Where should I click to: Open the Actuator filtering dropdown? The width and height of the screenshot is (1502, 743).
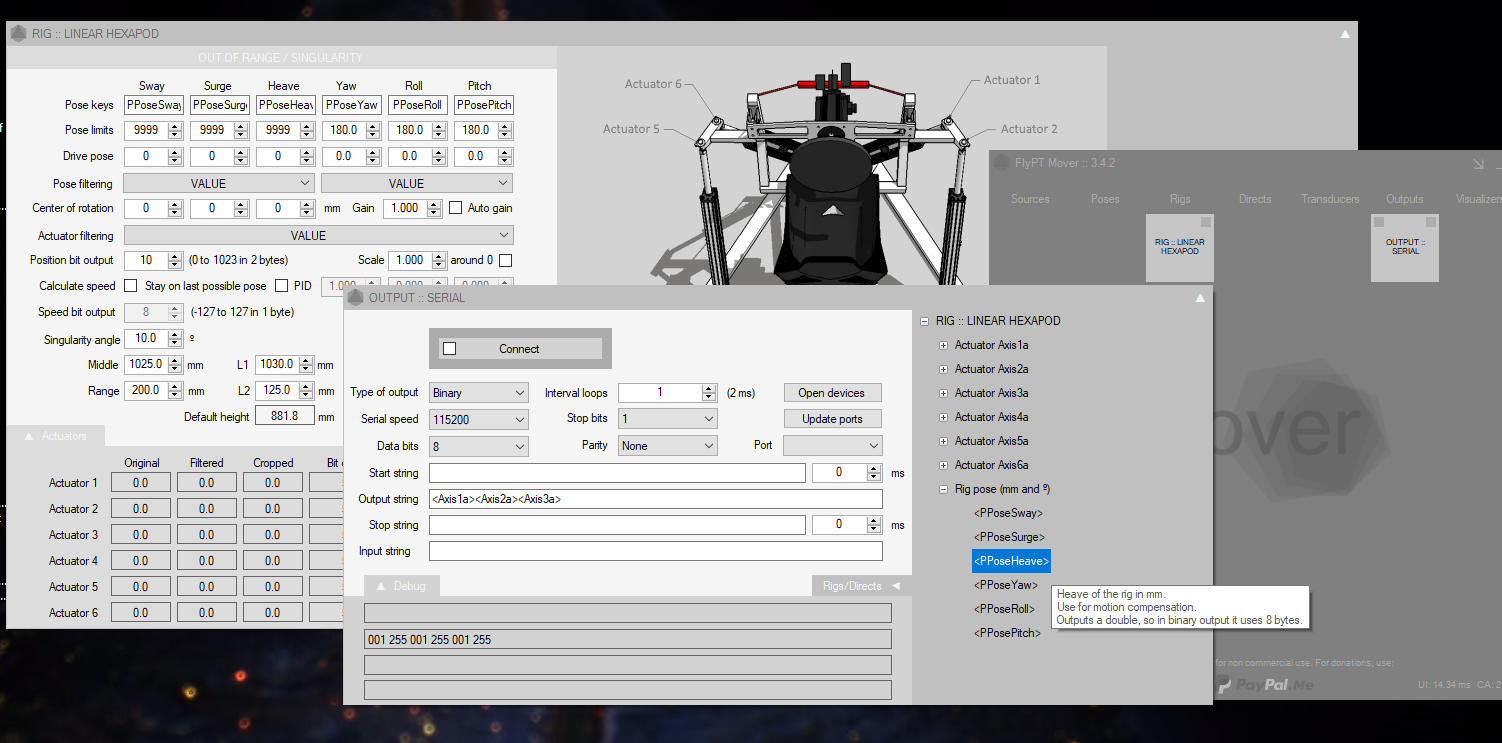[318, 236]
